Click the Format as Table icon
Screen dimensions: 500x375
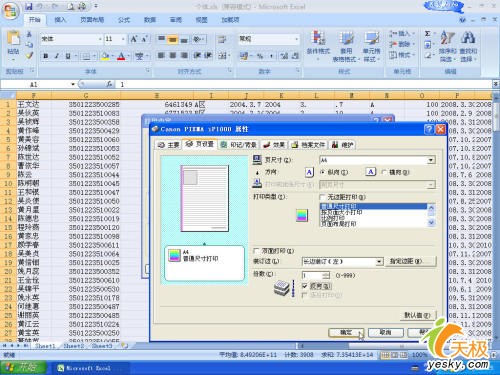pos(347,38)
